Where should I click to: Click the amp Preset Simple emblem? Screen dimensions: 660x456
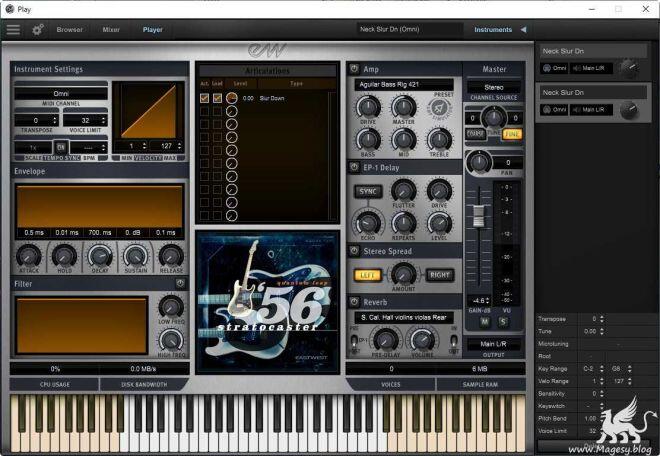439,109
